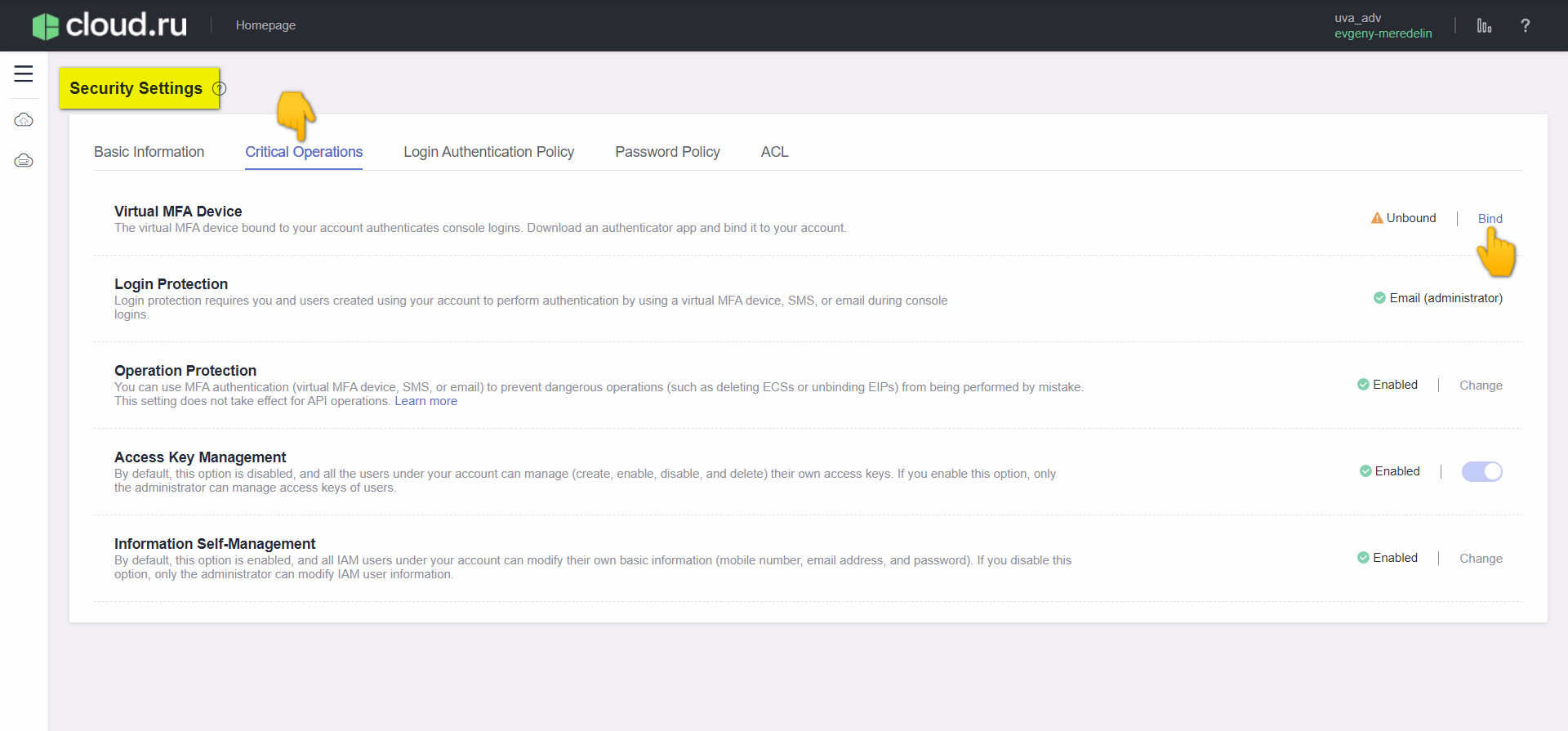Switch to Login Authentication Policy tab

click(x=488, y=152)
